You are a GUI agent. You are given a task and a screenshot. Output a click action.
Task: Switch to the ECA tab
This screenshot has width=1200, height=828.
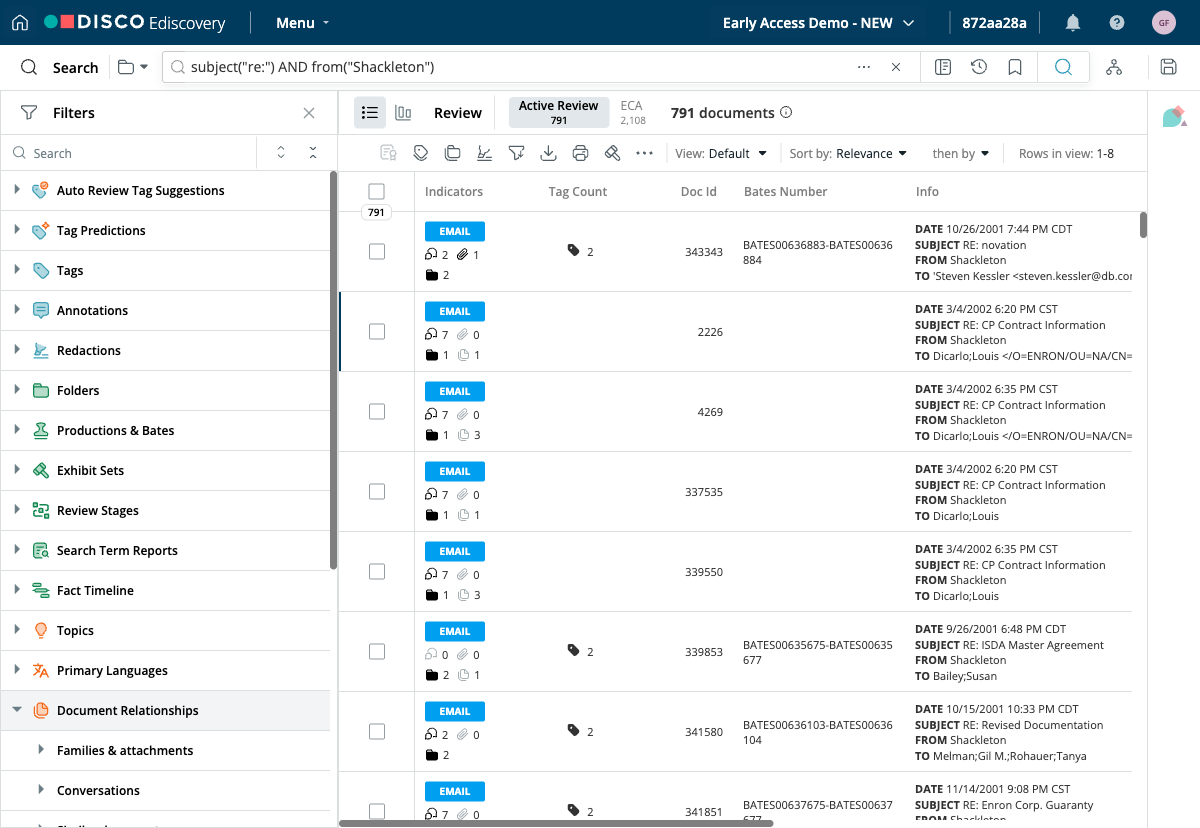click(x=632, y=112)
